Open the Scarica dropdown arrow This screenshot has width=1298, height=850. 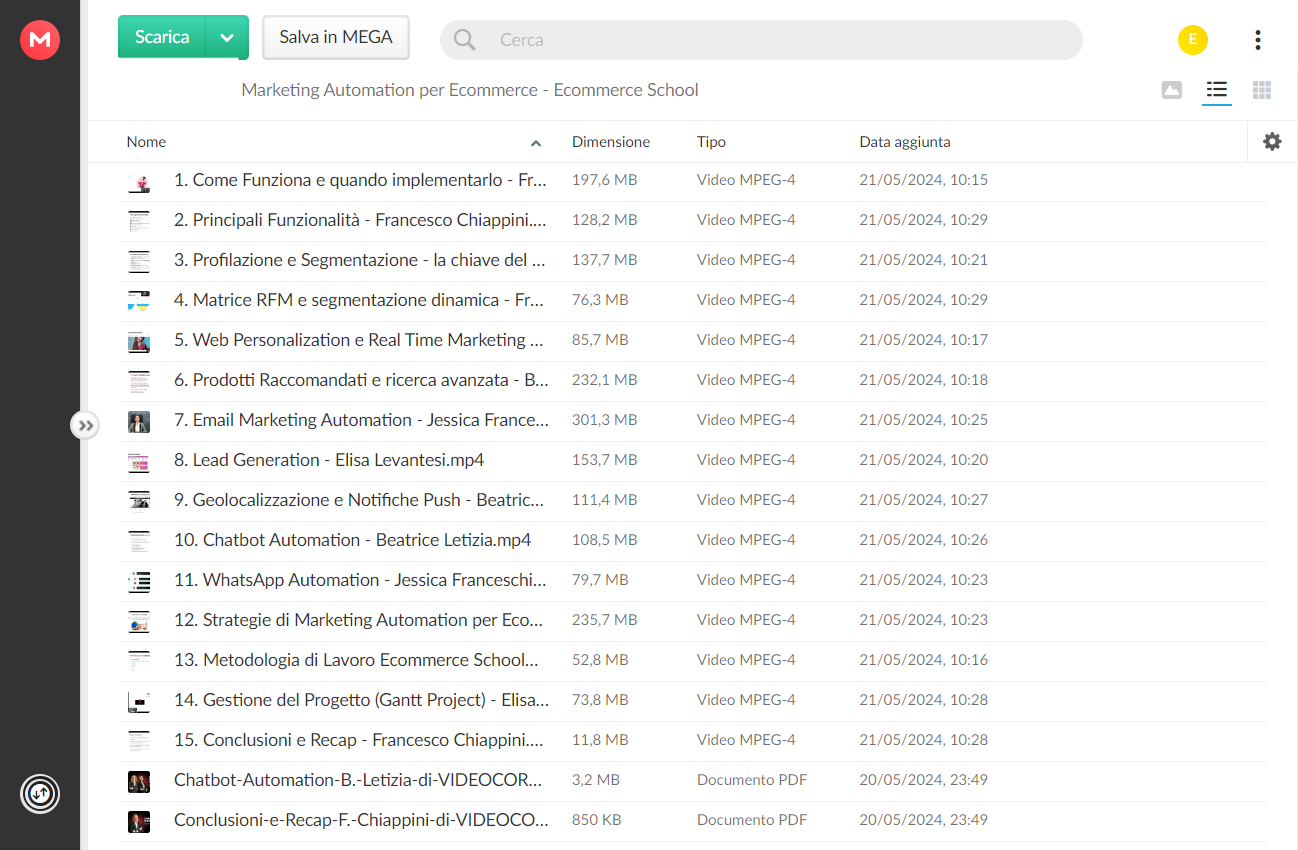click(x=227, y=37)
